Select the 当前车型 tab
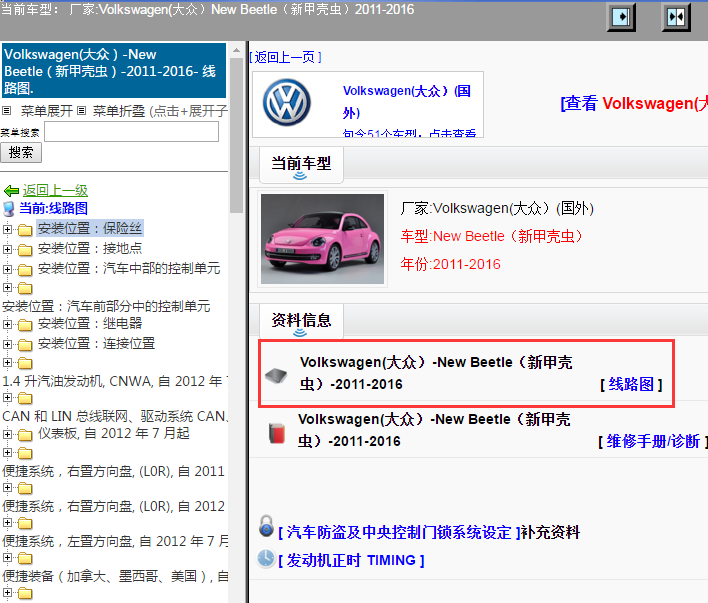This screenshot has width=708, height=603. tap(301, 164)
